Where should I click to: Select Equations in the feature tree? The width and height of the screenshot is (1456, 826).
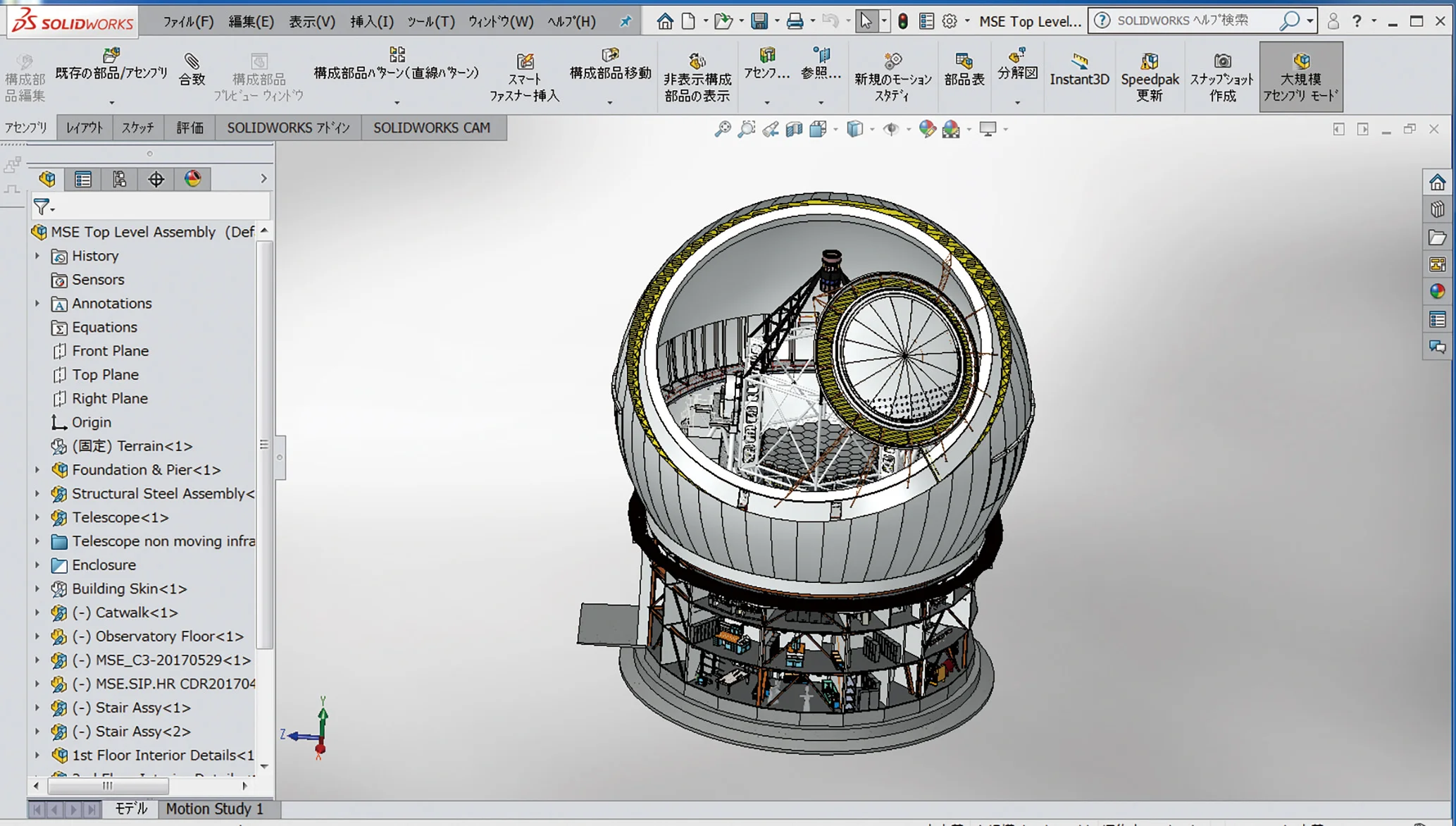coord(104,327)
